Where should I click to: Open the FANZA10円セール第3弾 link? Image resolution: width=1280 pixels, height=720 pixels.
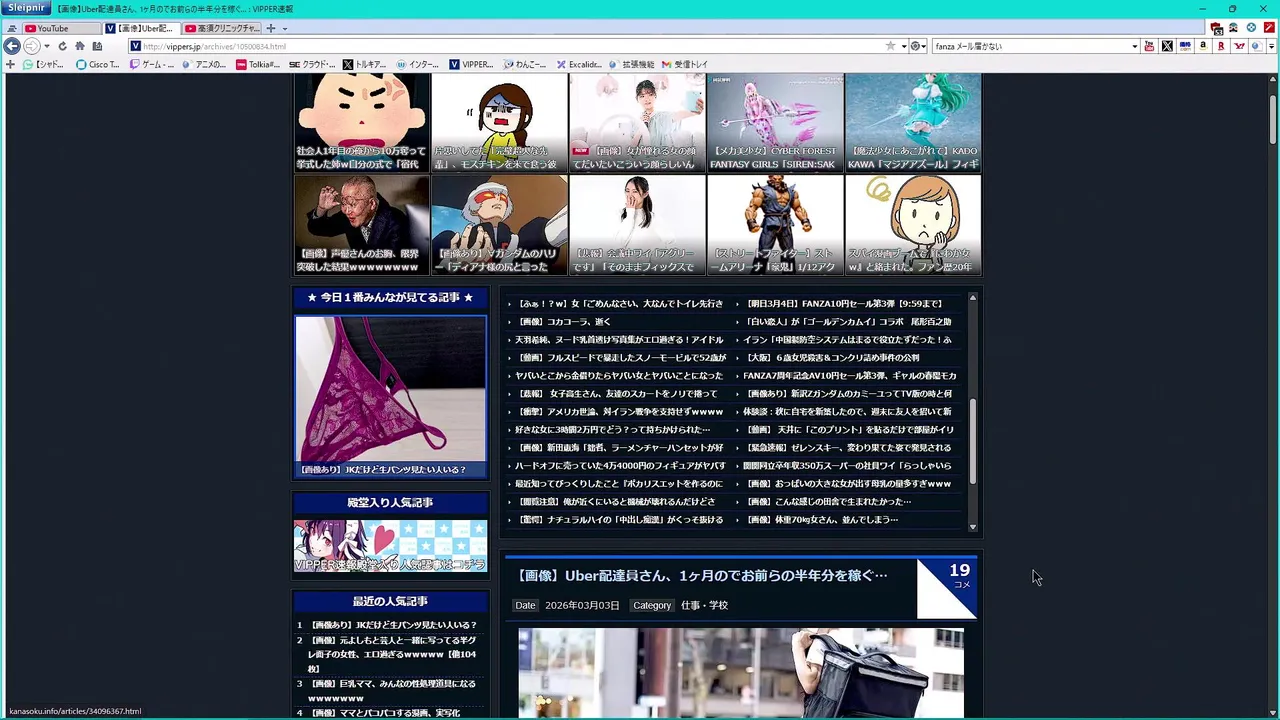pos(844,303)
